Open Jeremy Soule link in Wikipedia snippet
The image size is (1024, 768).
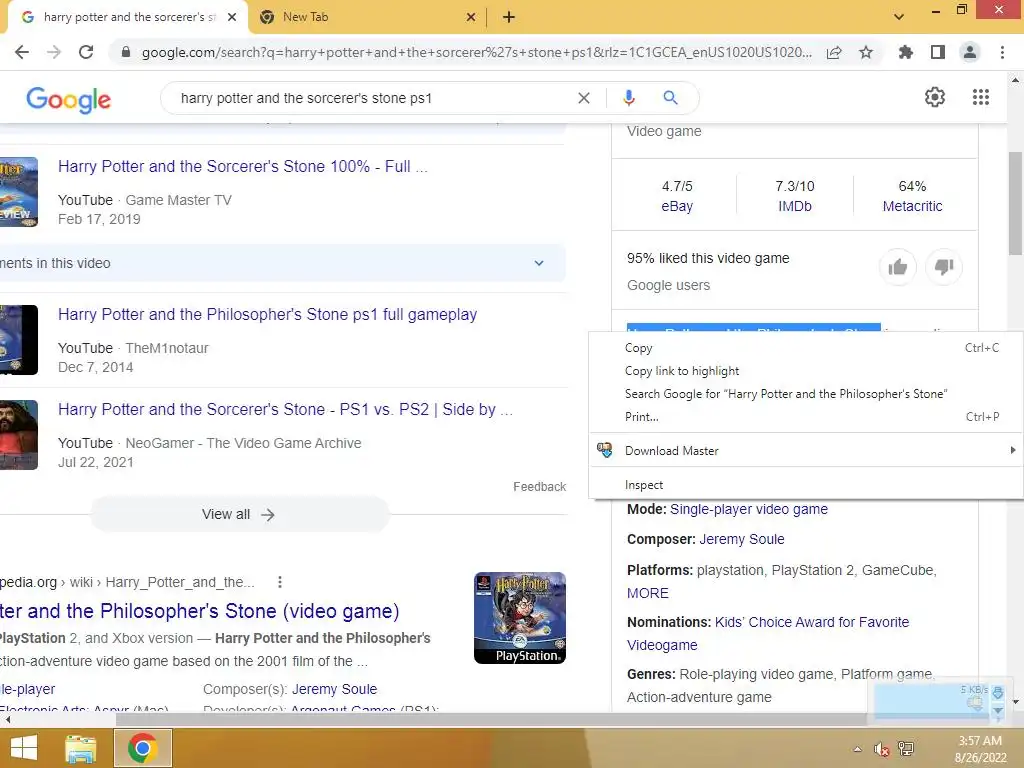pos(334,690)
